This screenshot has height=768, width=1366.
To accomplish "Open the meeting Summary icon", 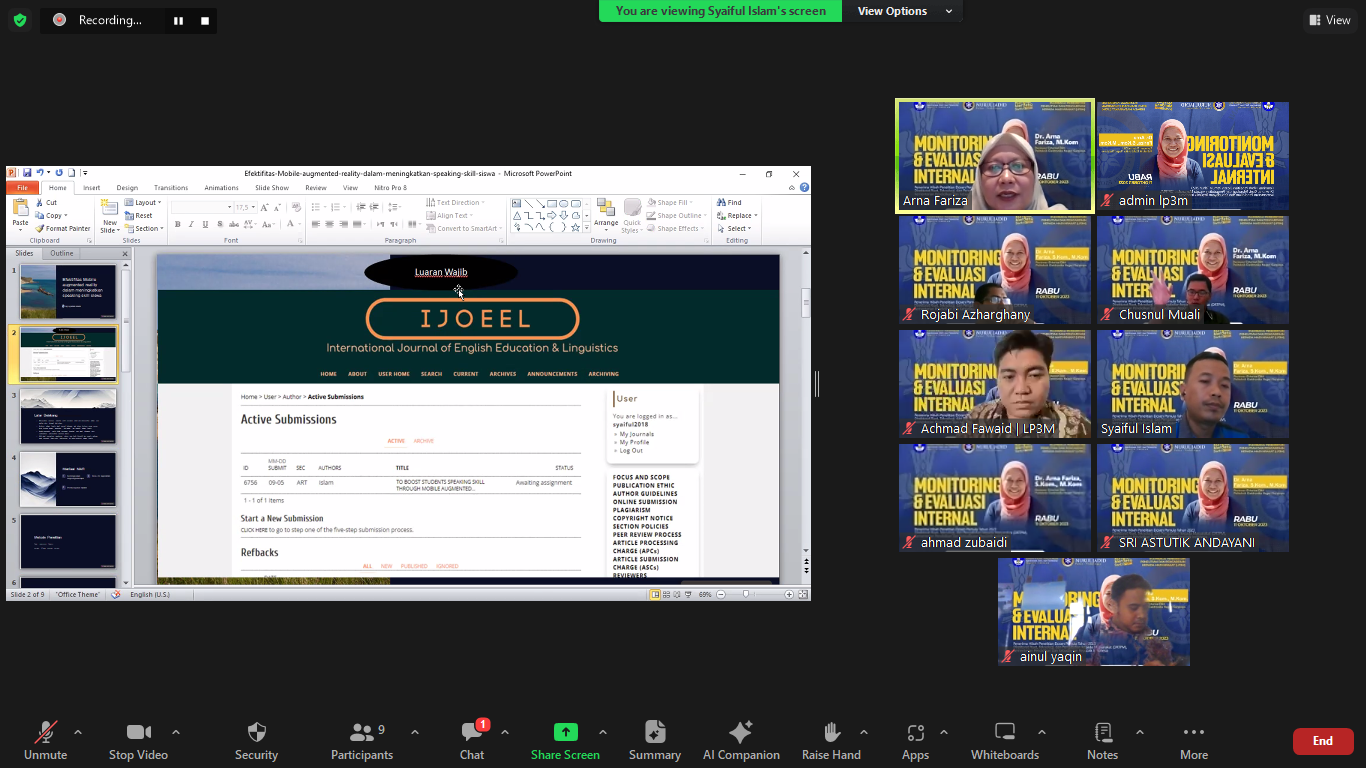I will [655, 733].
